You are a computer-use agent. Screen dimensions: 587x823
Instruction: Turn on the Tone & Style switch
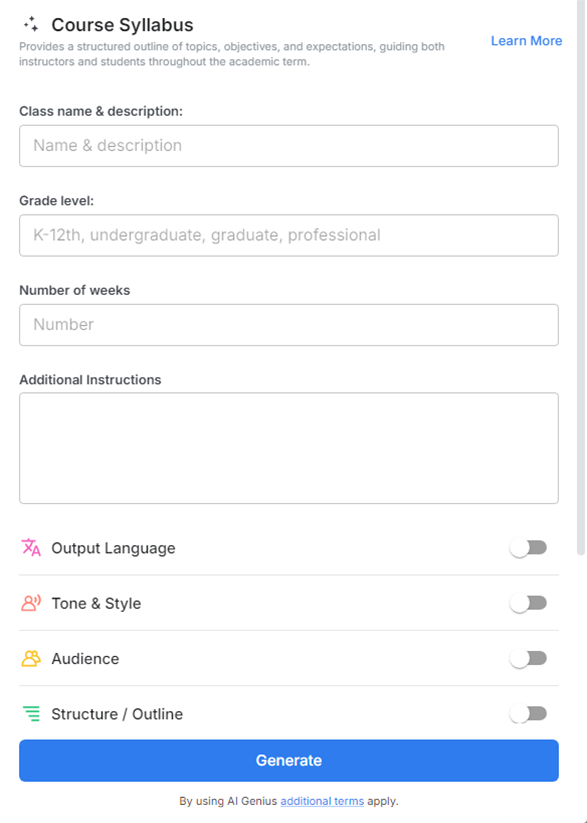coord(529,603)
